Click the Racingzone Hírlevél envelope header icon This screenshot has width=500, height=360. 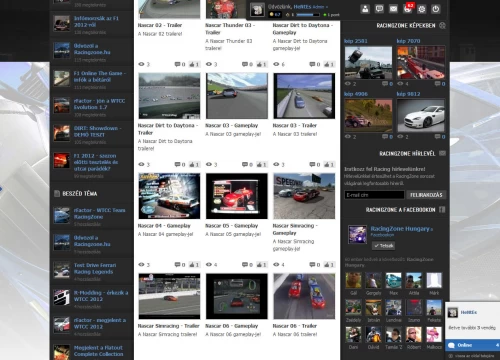point(442,153)
